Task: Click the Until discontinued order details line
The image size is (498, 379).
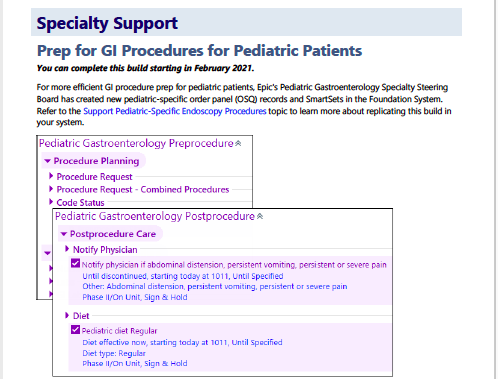Action: 183,276
